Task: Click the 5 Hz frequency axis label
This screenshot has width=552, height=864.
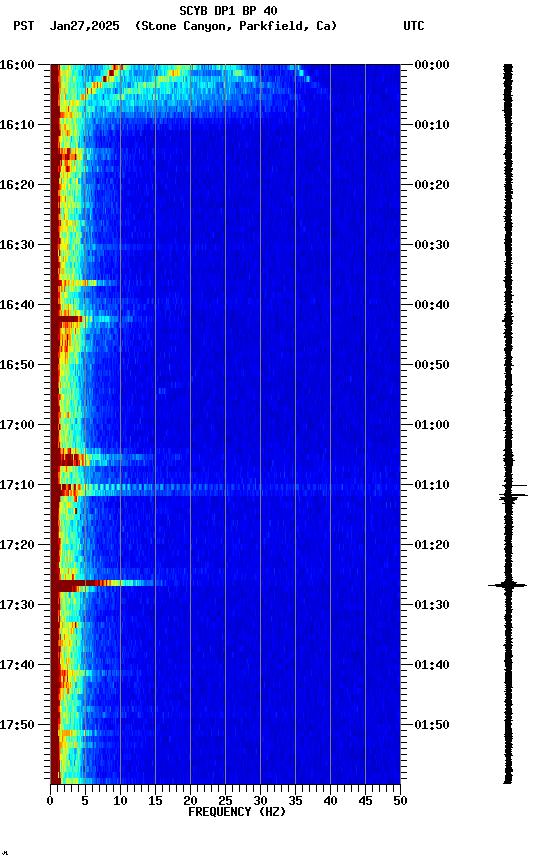Action: pyautogui.click(x=85, y=801)
